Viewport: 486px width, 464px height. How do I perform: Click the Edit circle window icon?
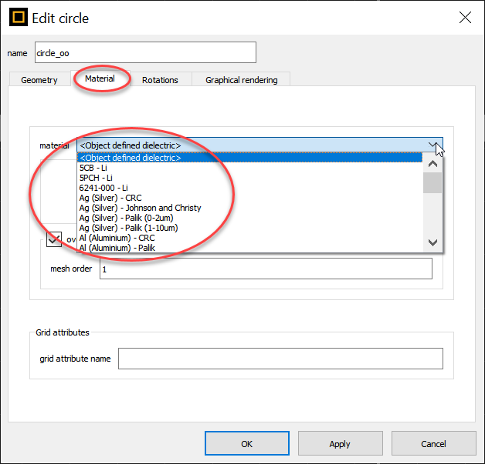pyautogui.click(x=18, y=17)
